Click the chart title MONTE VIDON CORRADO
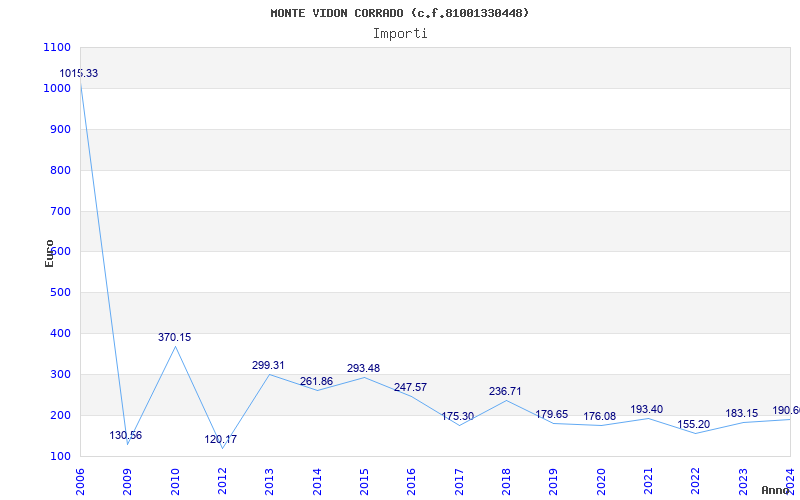The image size is (800, 500). pos(400,13)
